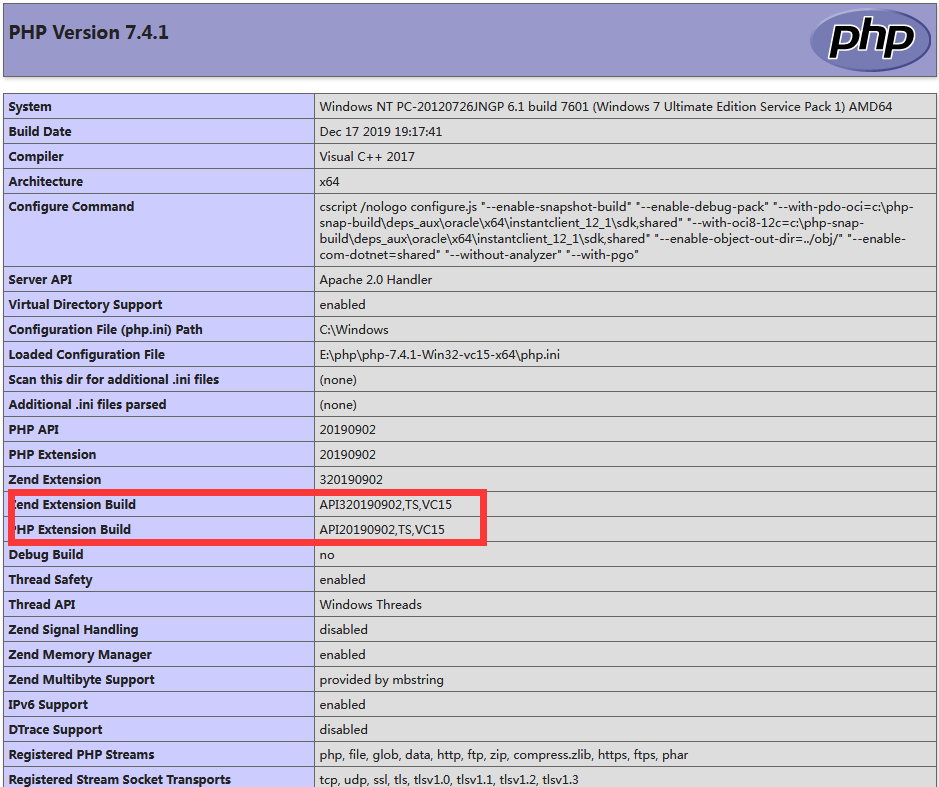Click 'Registered Stream Socket Transports' label
Screen dimensions: 939x787
(120, 779)
